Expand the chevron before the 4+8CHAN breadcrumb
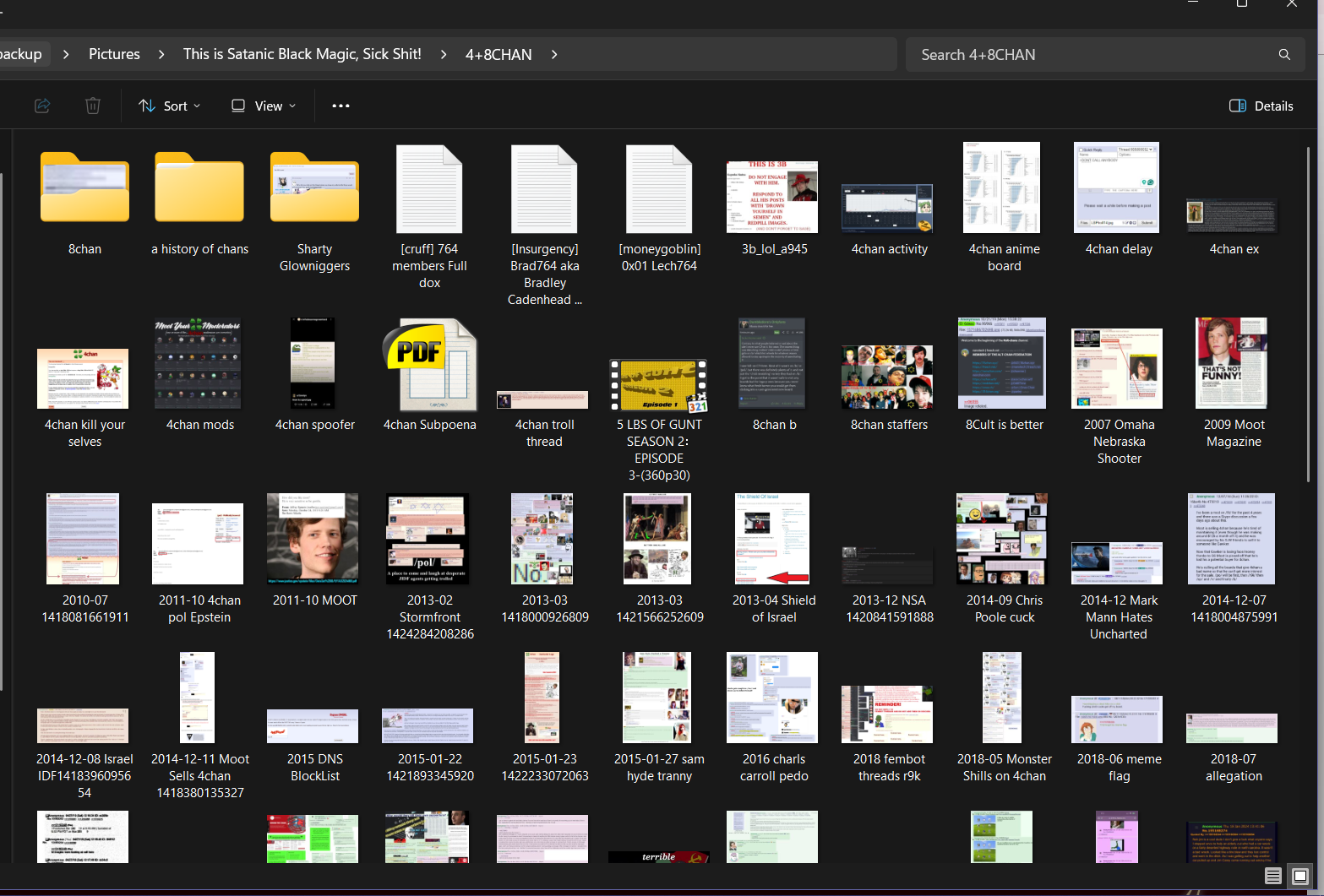 444,54
